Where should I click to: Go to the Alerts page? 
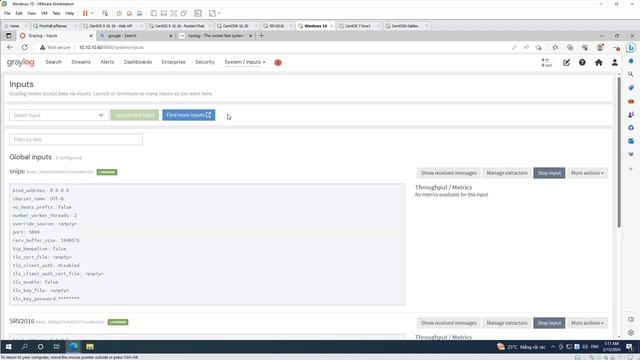click(x=107, y=62)
